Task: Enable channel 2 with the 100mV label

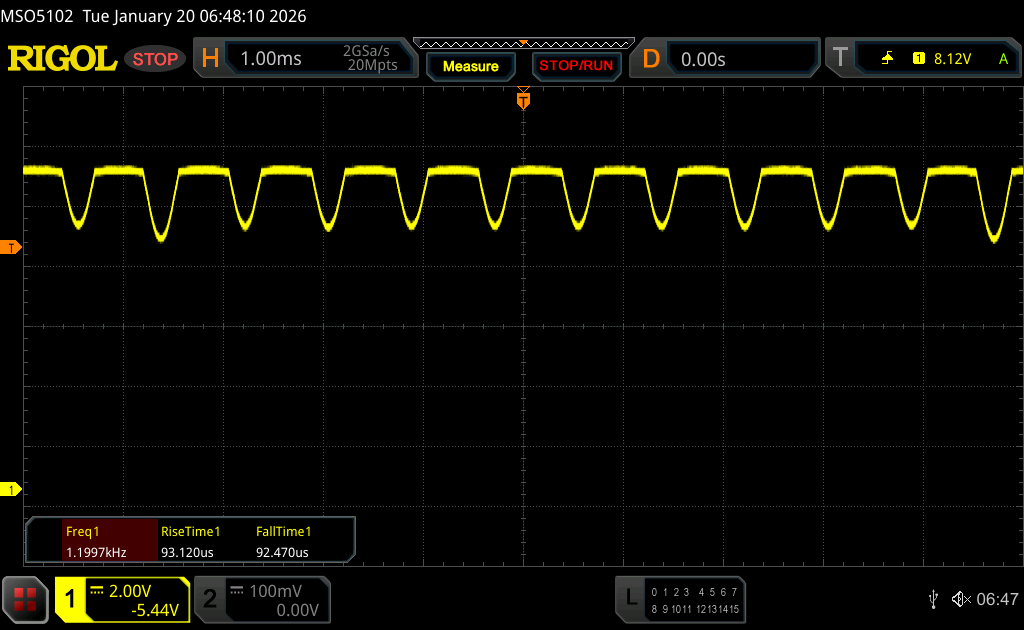Action: click(260, 599)
